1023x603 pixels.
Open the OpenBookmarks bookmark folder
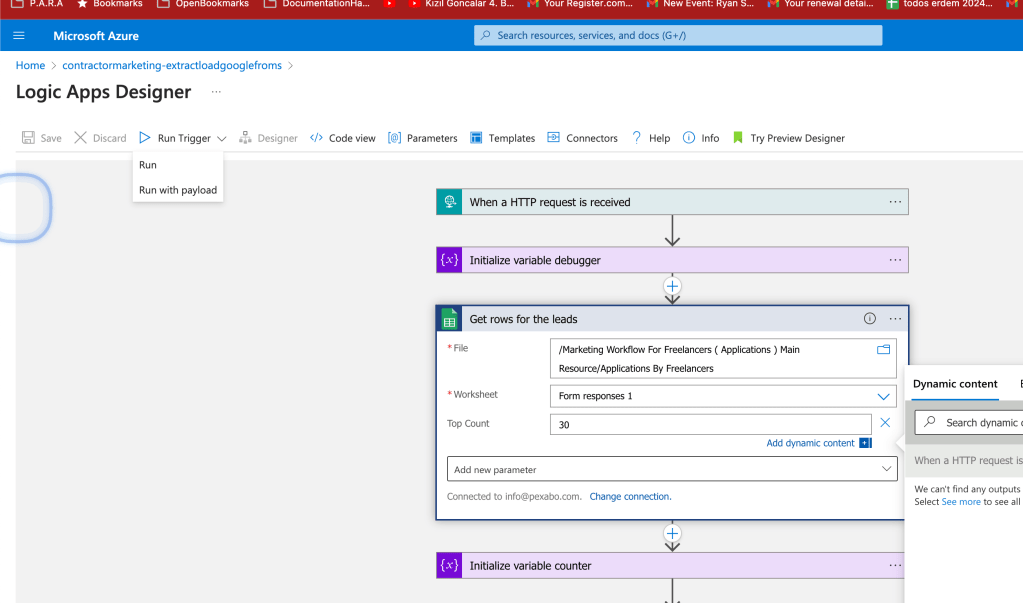203,4
